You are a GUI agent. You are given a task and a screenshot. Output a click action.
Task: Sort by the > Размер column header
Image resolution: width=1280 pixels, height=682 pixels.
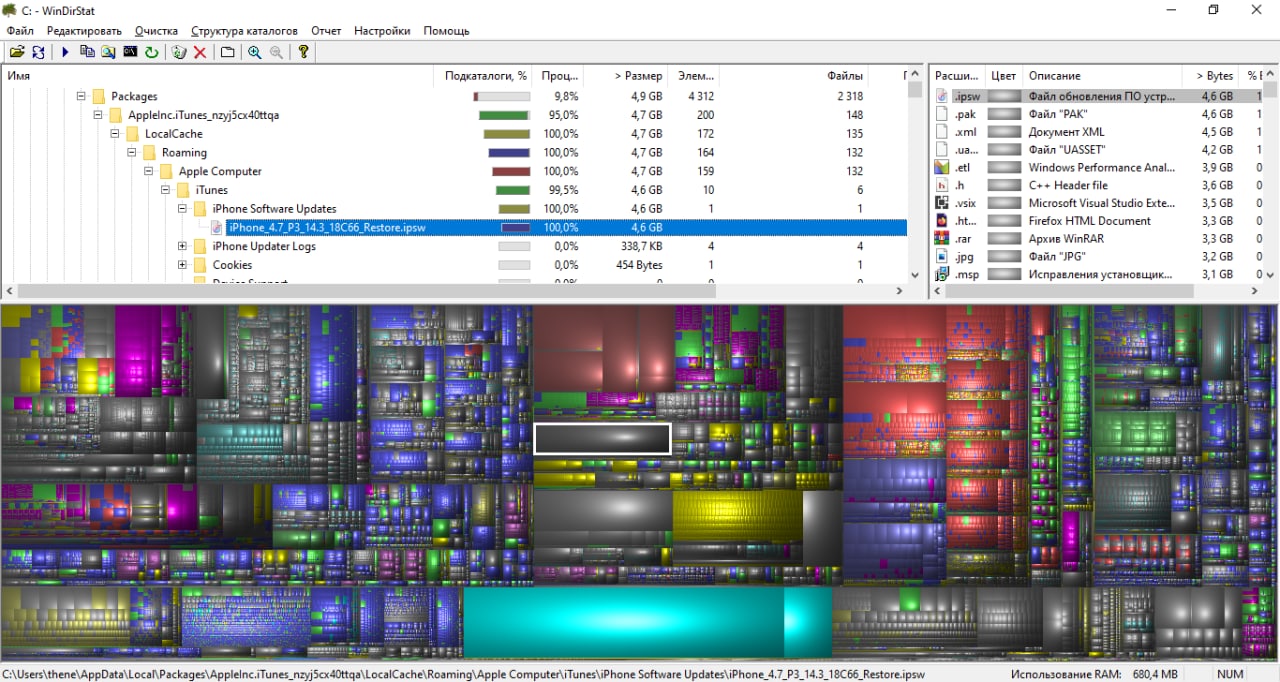point(627,76)
